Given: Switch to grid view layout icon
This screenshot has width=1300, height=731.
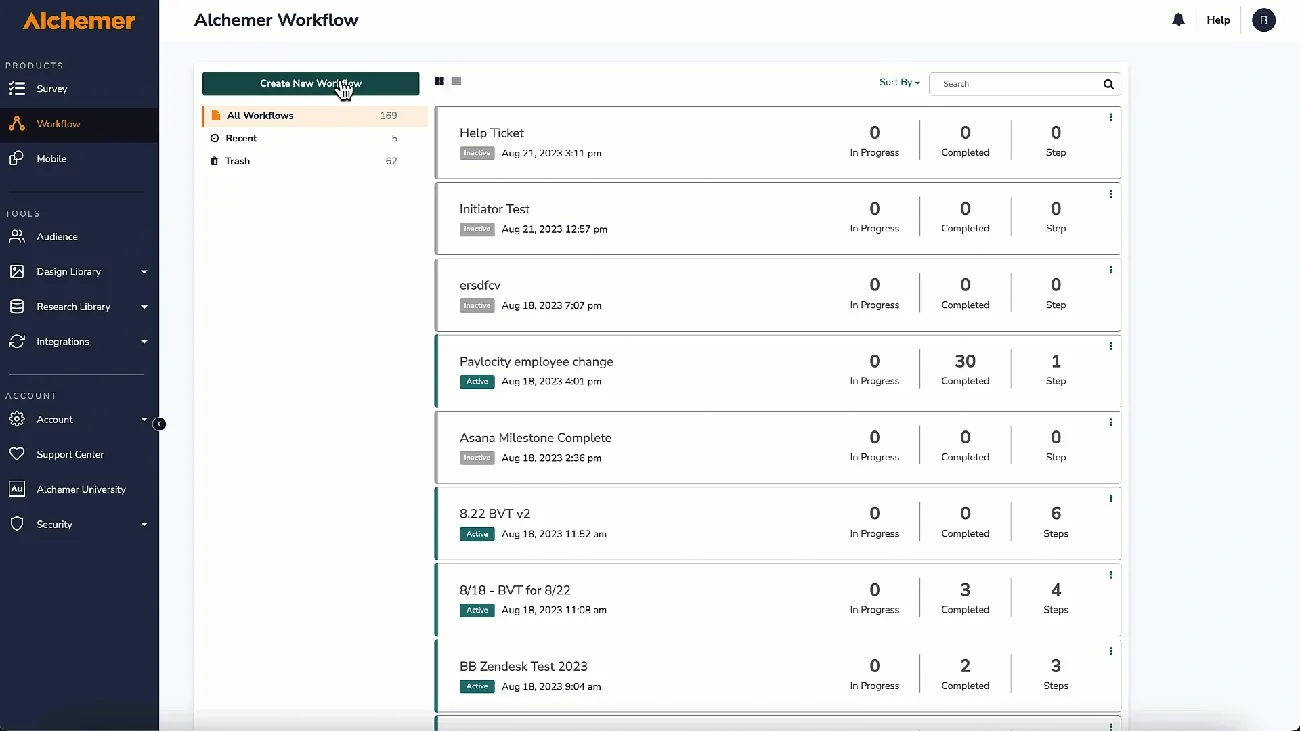Looking at the screenshot, I should 440,81.
